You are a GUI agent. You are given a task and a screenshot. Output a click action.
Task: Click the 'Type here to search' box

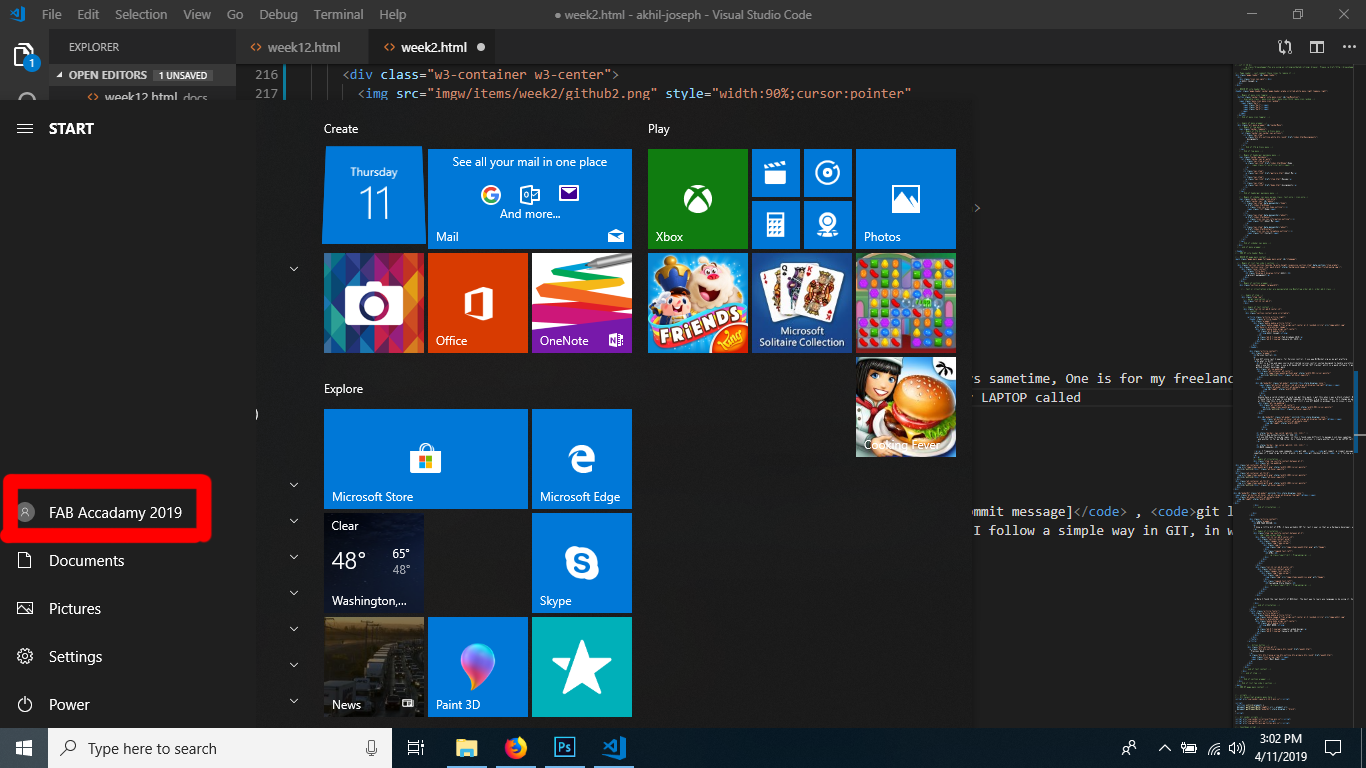(x=219, y=748)
